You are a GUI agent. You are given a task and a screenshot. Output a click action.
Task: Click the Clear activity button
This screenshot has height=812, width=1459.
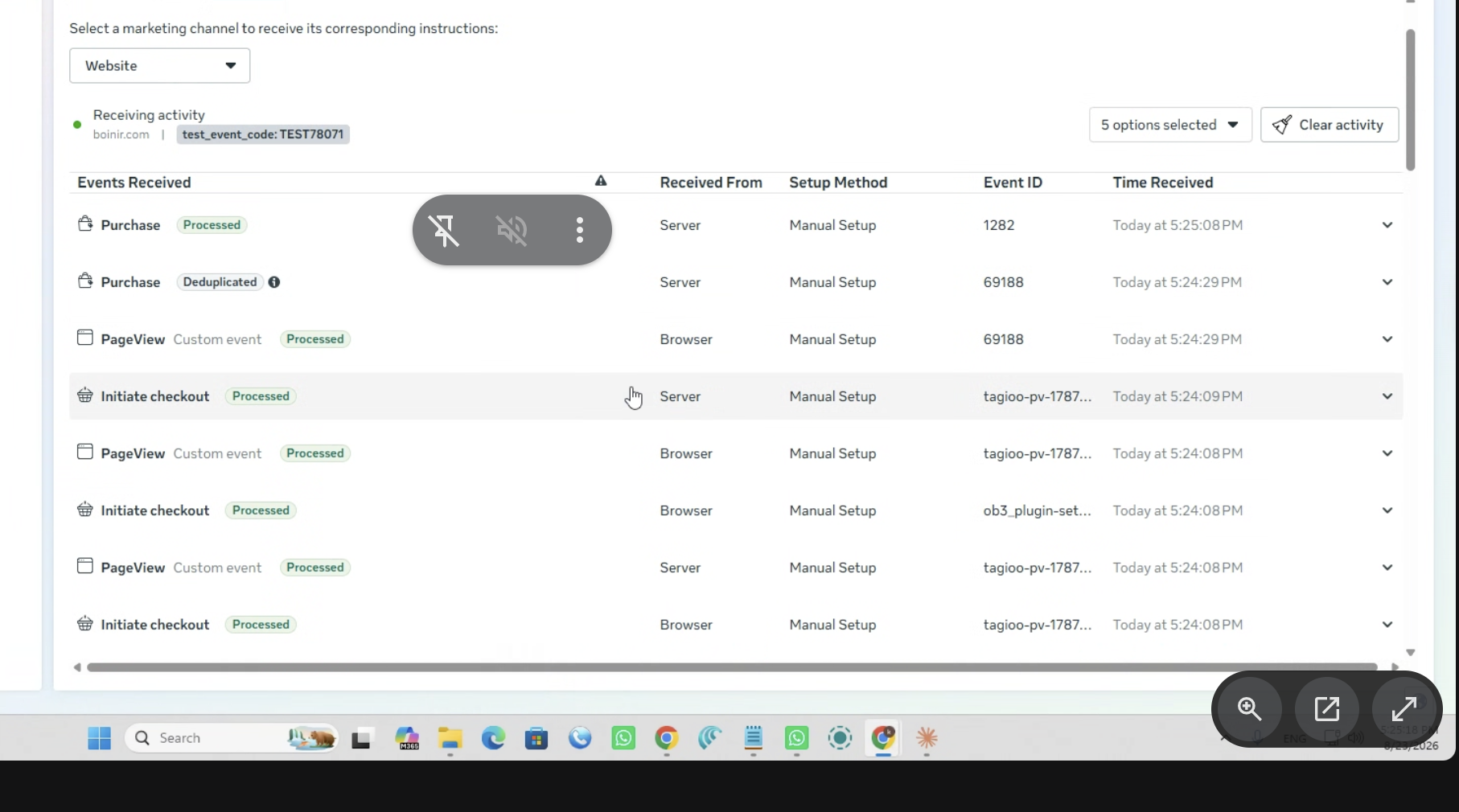(x=1330, y=125)
